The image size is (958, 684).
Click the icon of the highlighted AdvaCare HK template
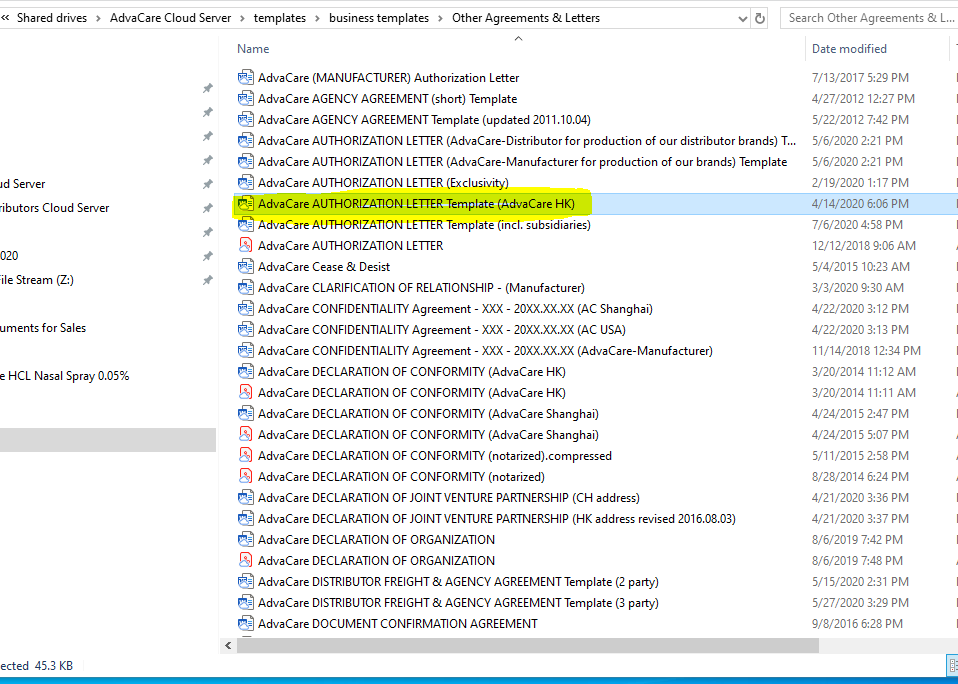coord(245,203)
